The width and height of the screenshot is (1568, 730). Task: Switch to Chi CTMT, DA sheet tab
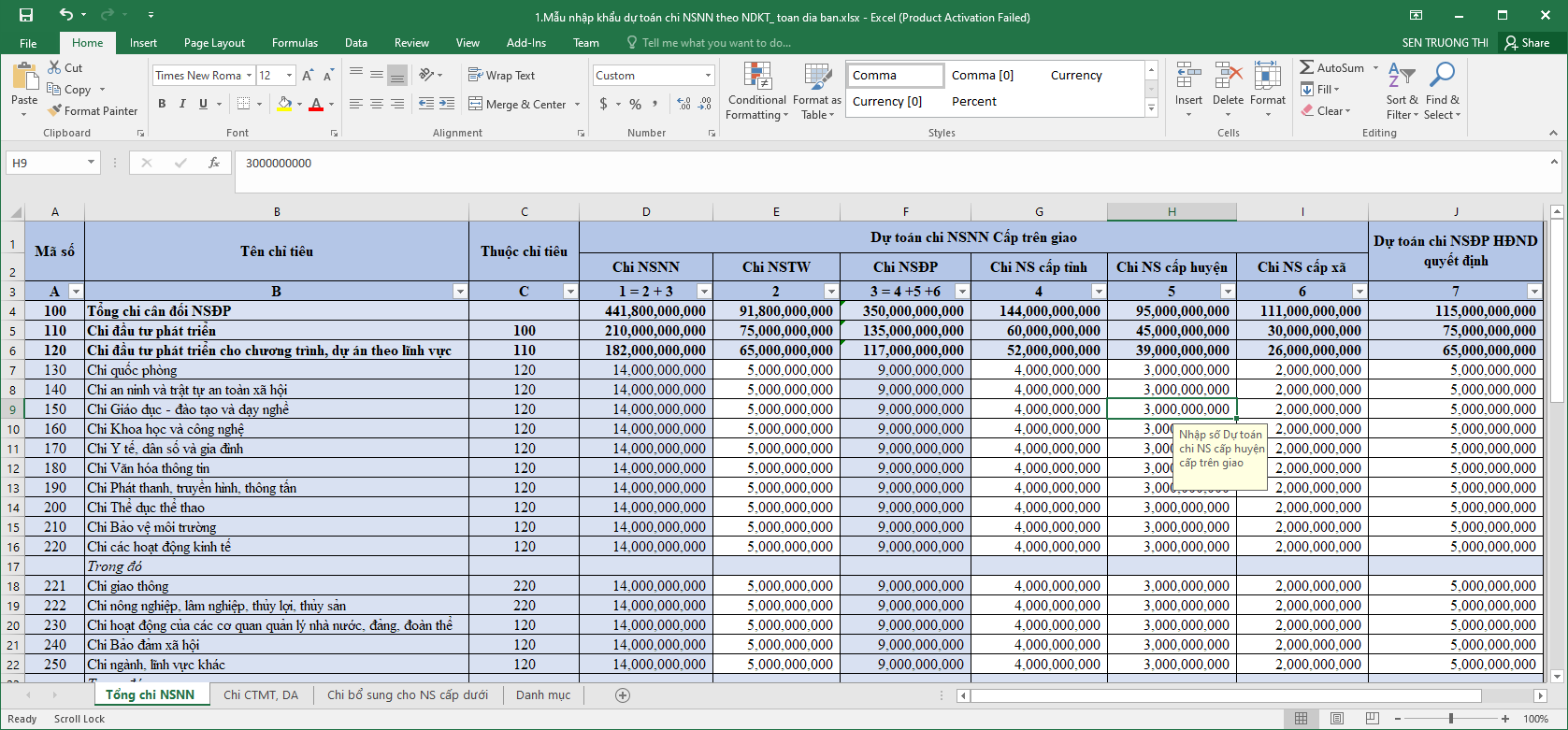click(261, 695)
